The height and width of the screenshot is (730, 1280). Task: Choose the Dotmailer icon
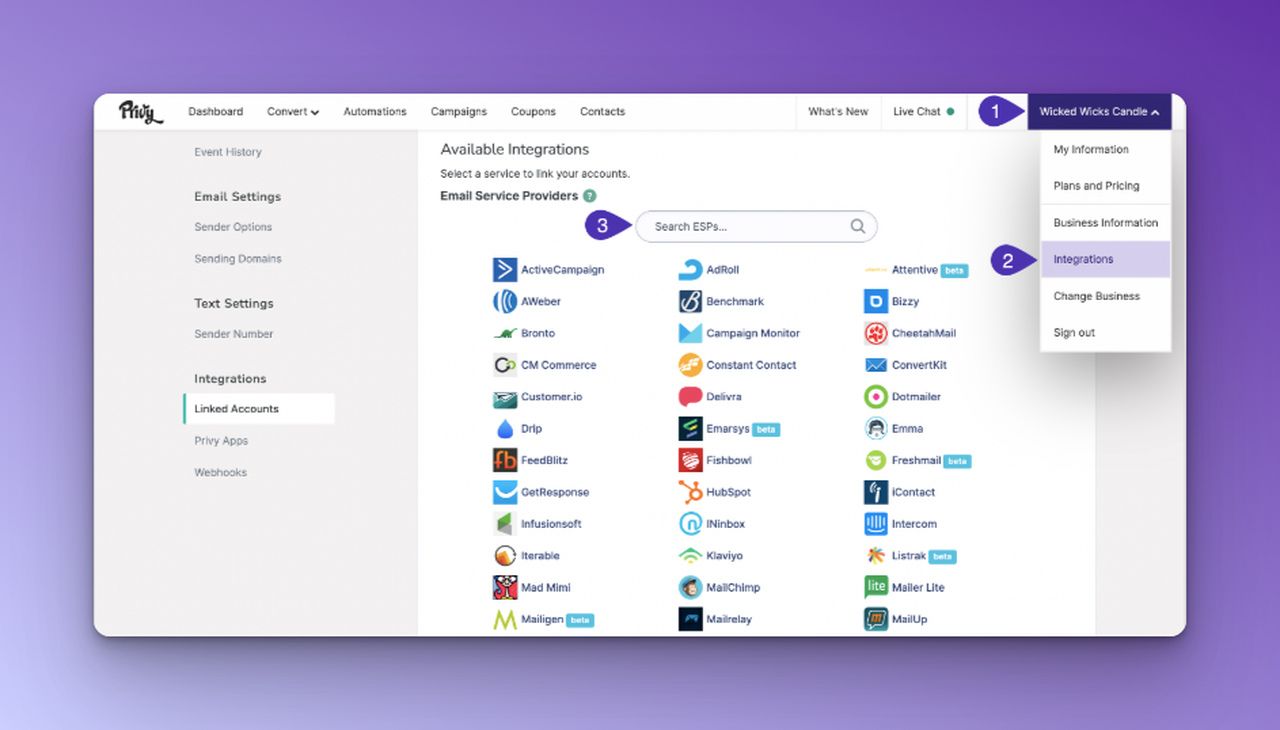coord(876,397)
